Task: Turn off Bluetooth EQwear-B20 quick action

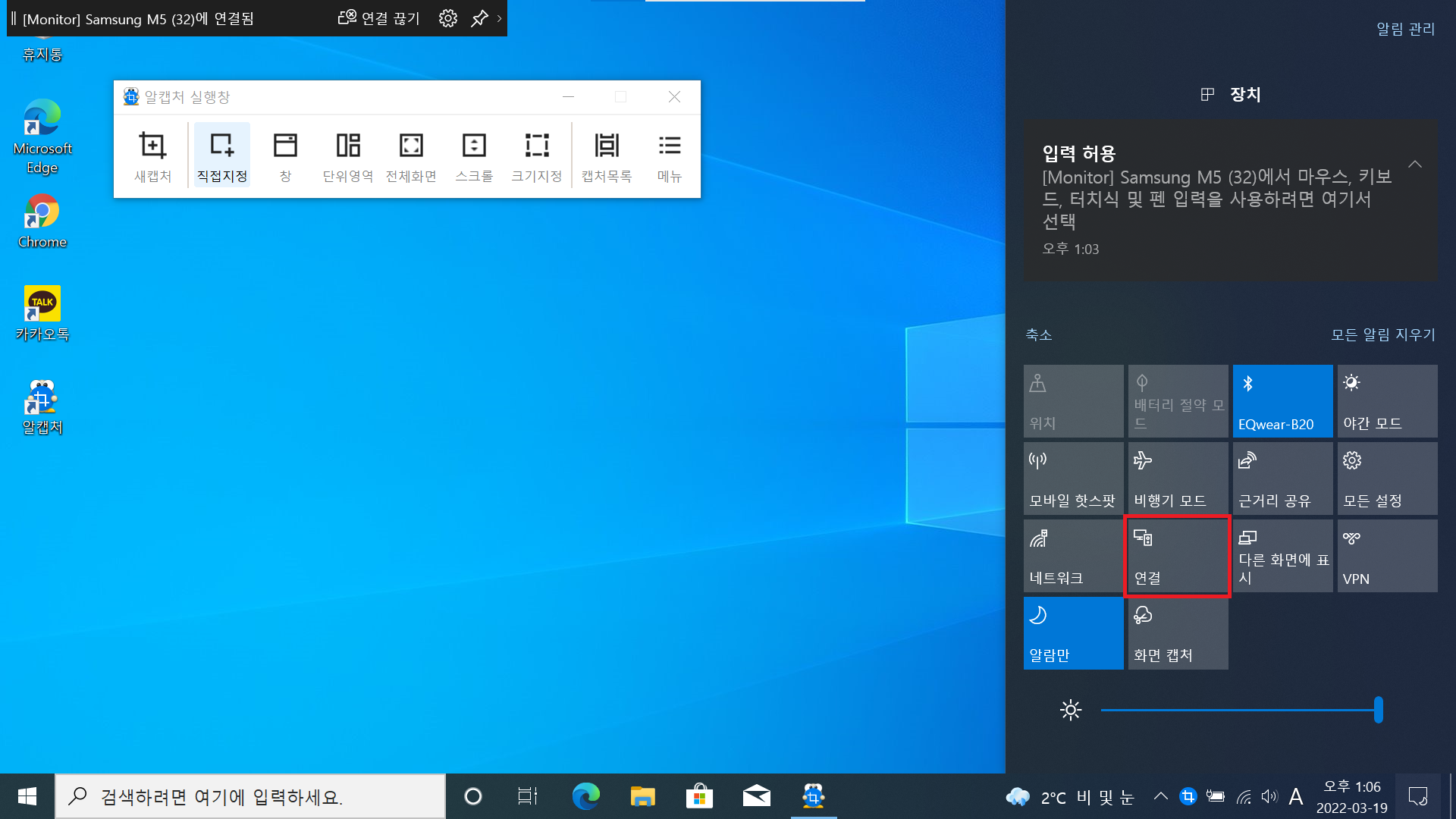Action: point(1282,401)
